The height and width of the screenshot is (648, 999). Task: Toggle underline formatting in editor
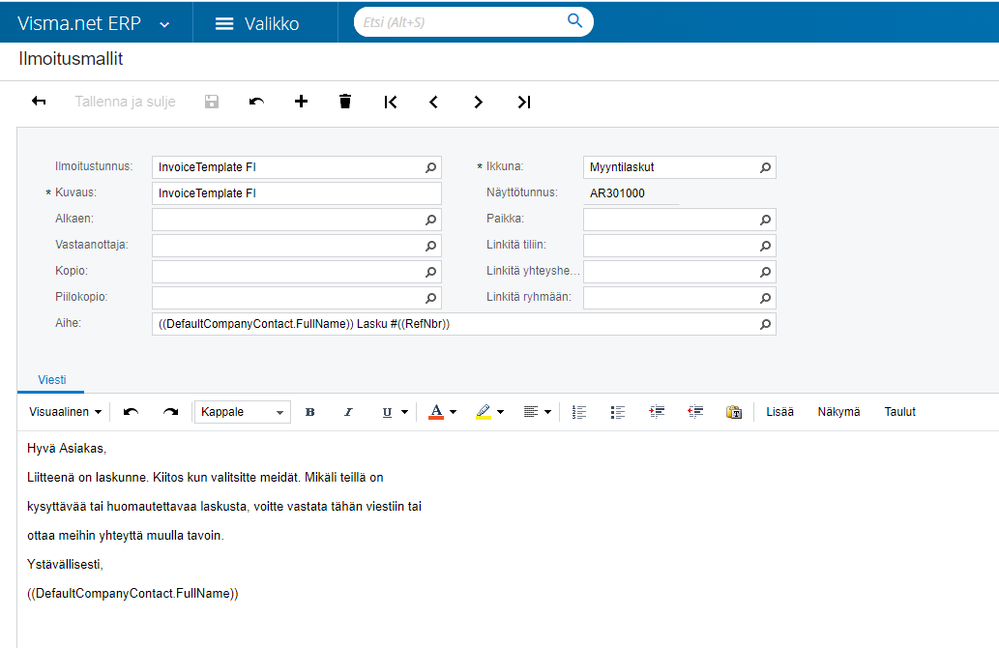pyautogui.click(x=387, y=412)
